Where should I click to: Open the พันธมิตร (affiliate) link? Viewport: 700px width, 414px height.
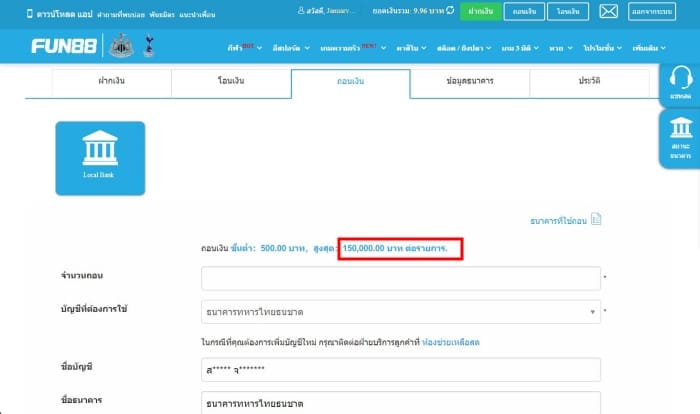[x=162, y=15]
